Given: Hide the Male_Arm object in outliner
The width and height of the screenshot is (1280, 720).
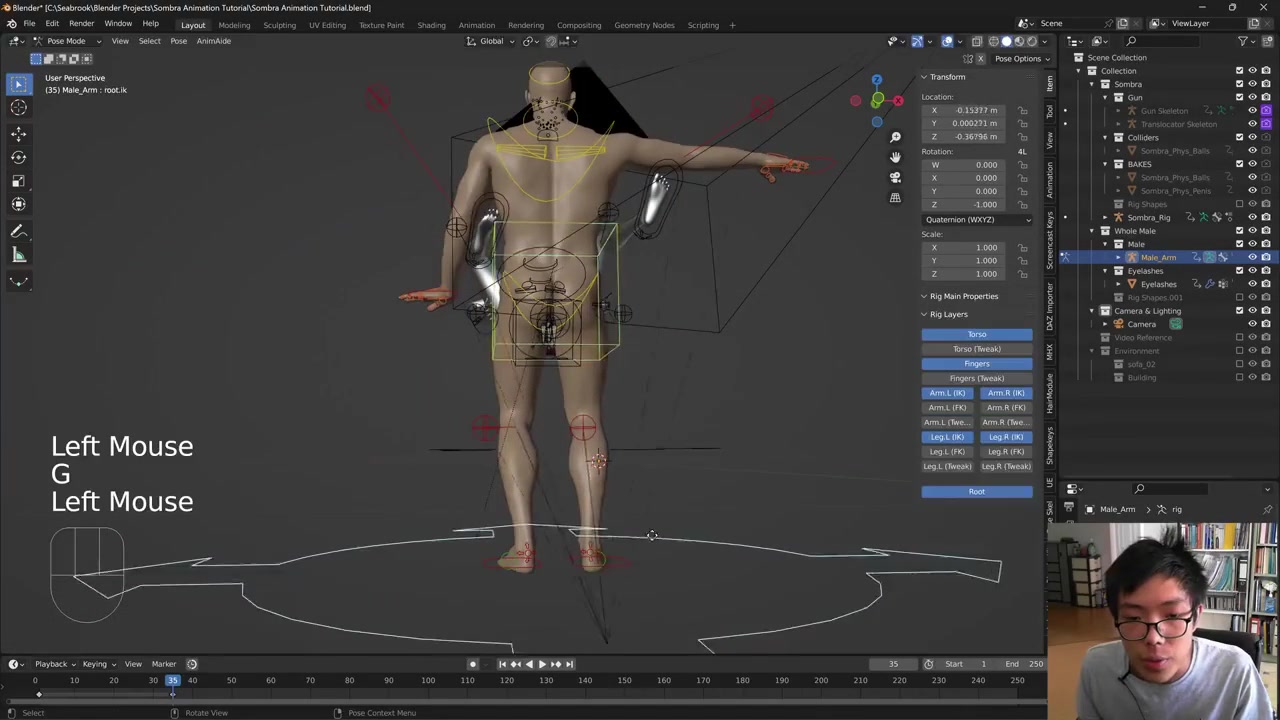Looking at the screenshot, I should [1252, 257].
